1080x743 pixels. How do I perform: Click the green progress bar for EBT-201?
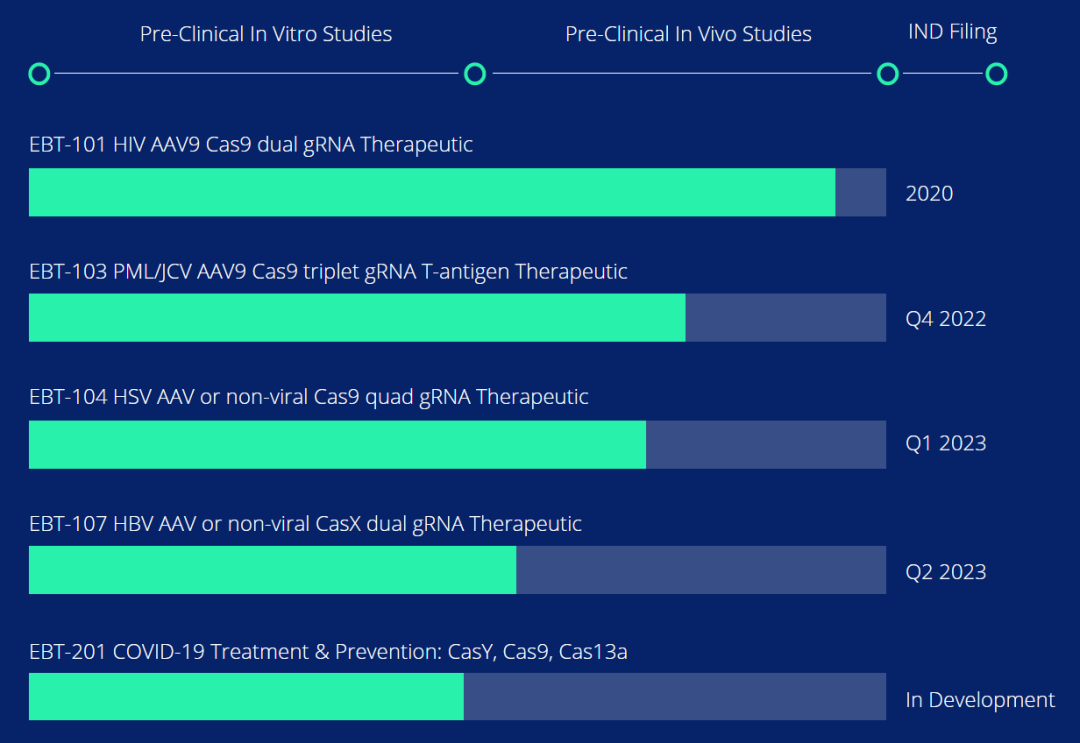[x=246, y=697]
